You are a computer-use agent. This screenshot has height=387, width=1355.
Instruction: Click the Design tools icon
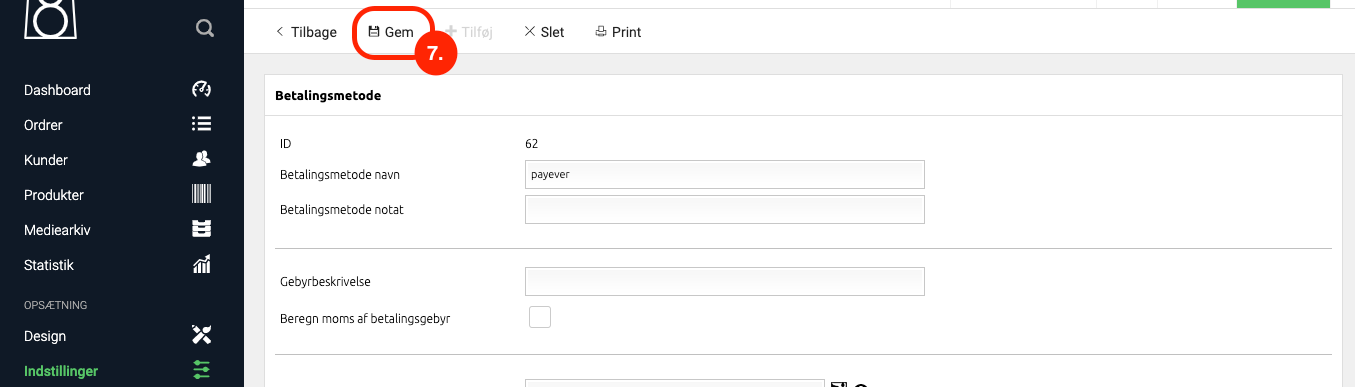coord(201,335)
